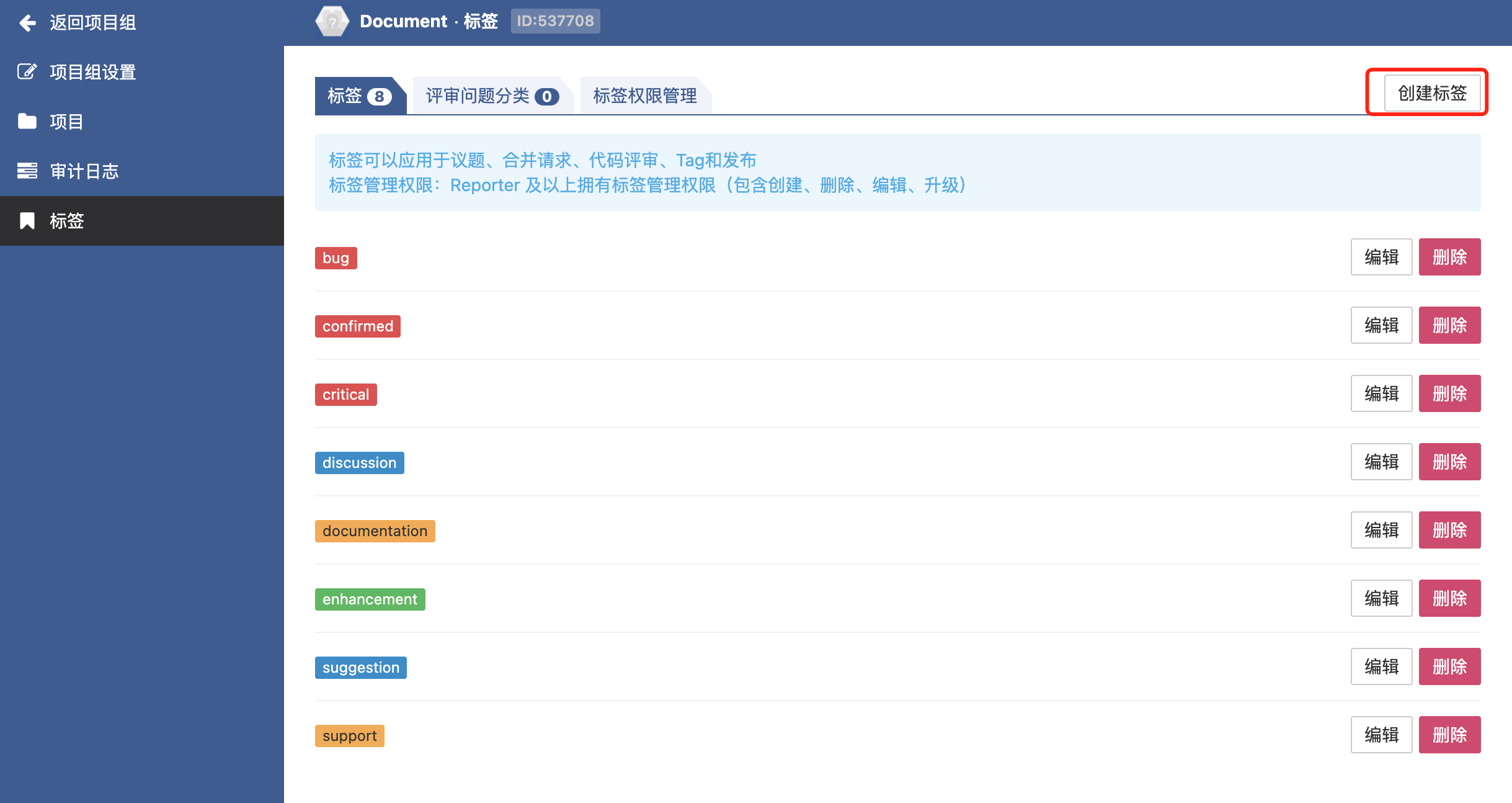Open the 标签权限管理 tab

pos(644,96)
